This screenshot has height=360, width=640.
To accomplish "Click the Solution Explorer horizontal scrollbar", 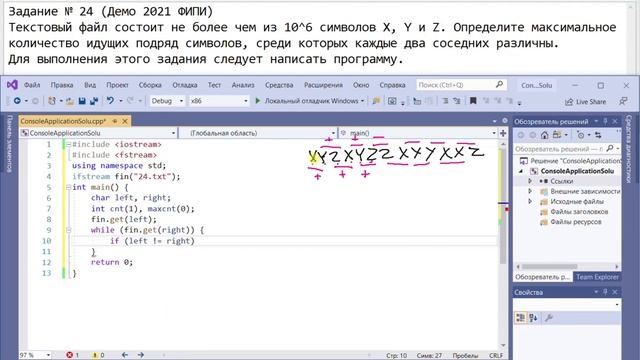I will 567,267.
